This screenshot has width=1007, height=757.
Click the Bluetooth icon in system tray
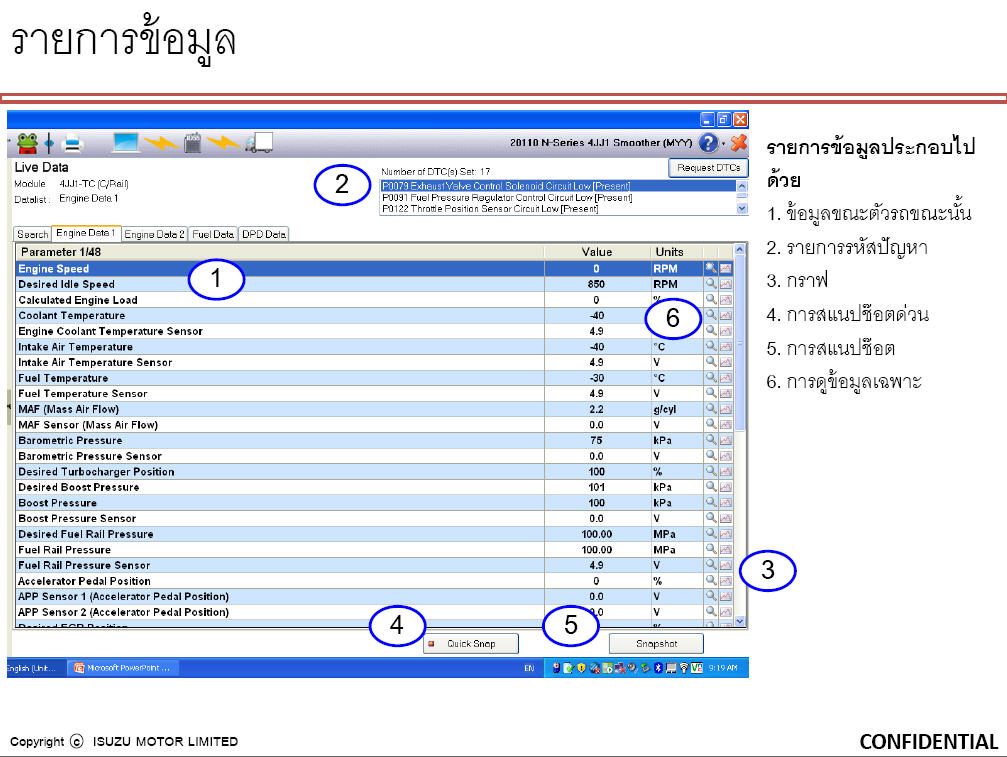658,668
